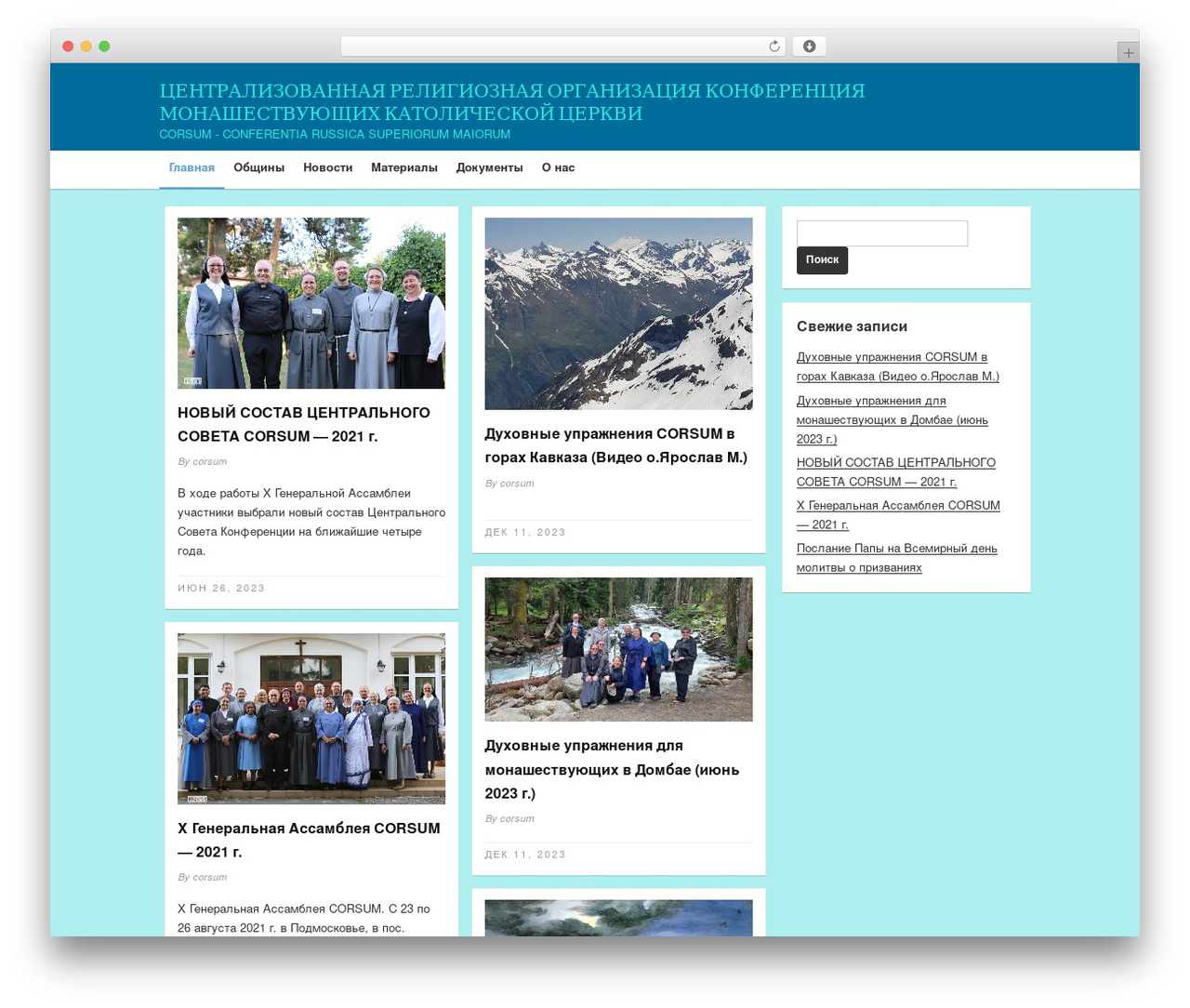Click the CORSUM Latin tagline text
This screenshot has width=1190, height=1008.
click(x=335, y=135)
